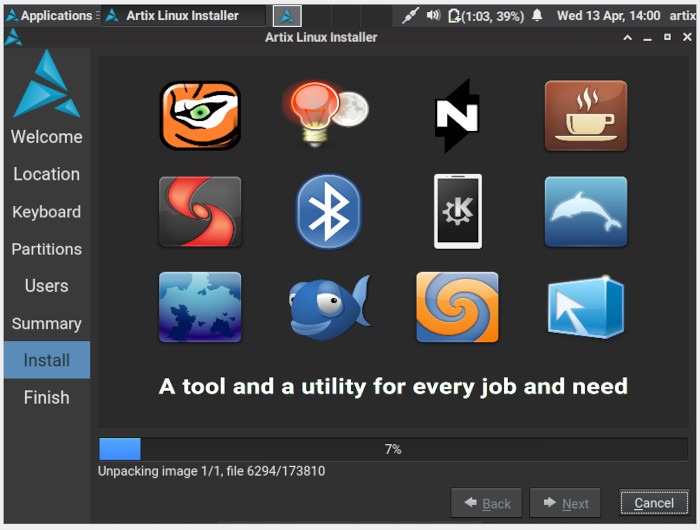Click the clock showing Wed 13 Apr, 14:00
700x530 pixels.
608,16
